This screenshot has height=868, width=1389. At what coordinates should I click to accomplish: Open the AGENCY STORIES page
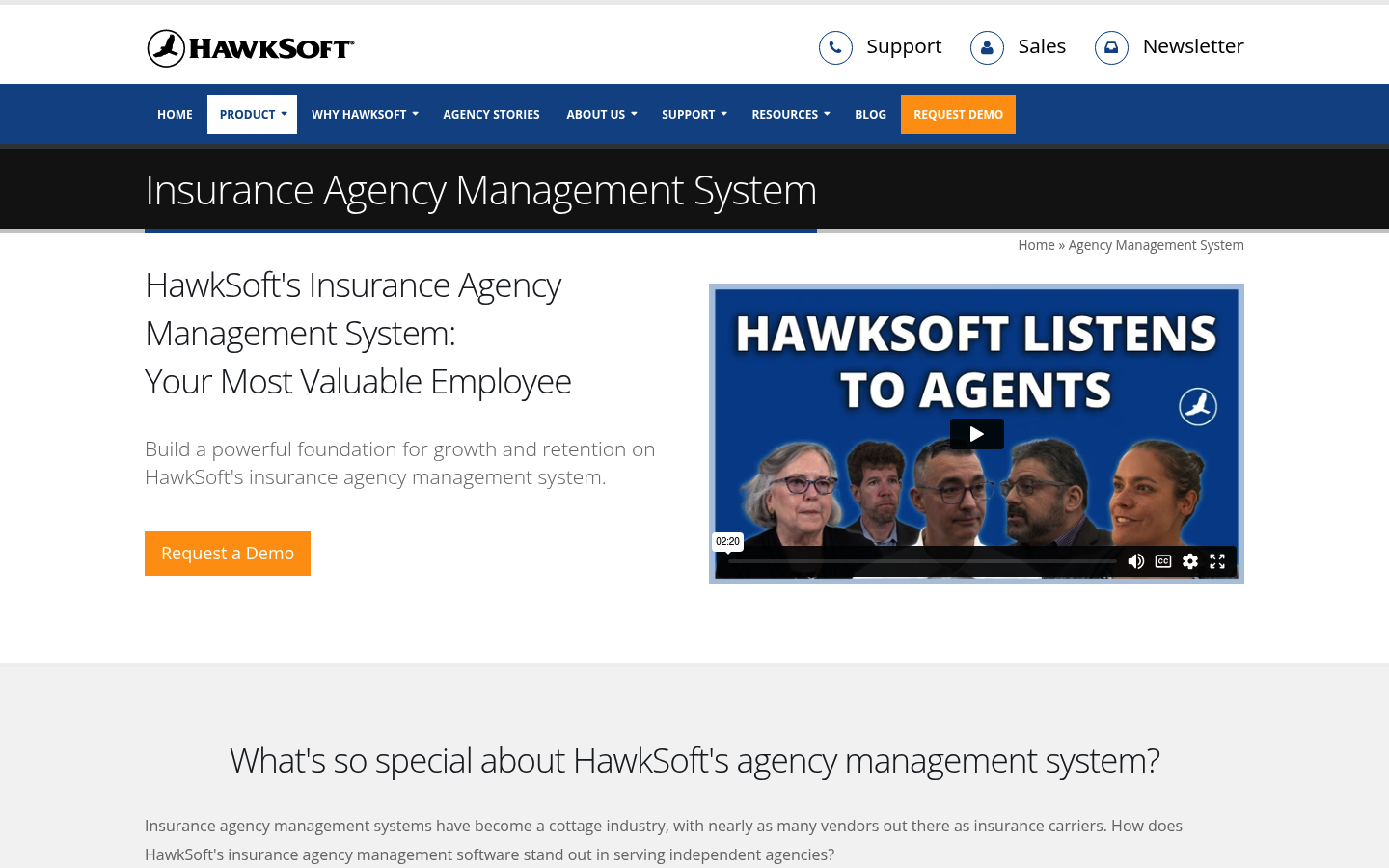(491, 114)
